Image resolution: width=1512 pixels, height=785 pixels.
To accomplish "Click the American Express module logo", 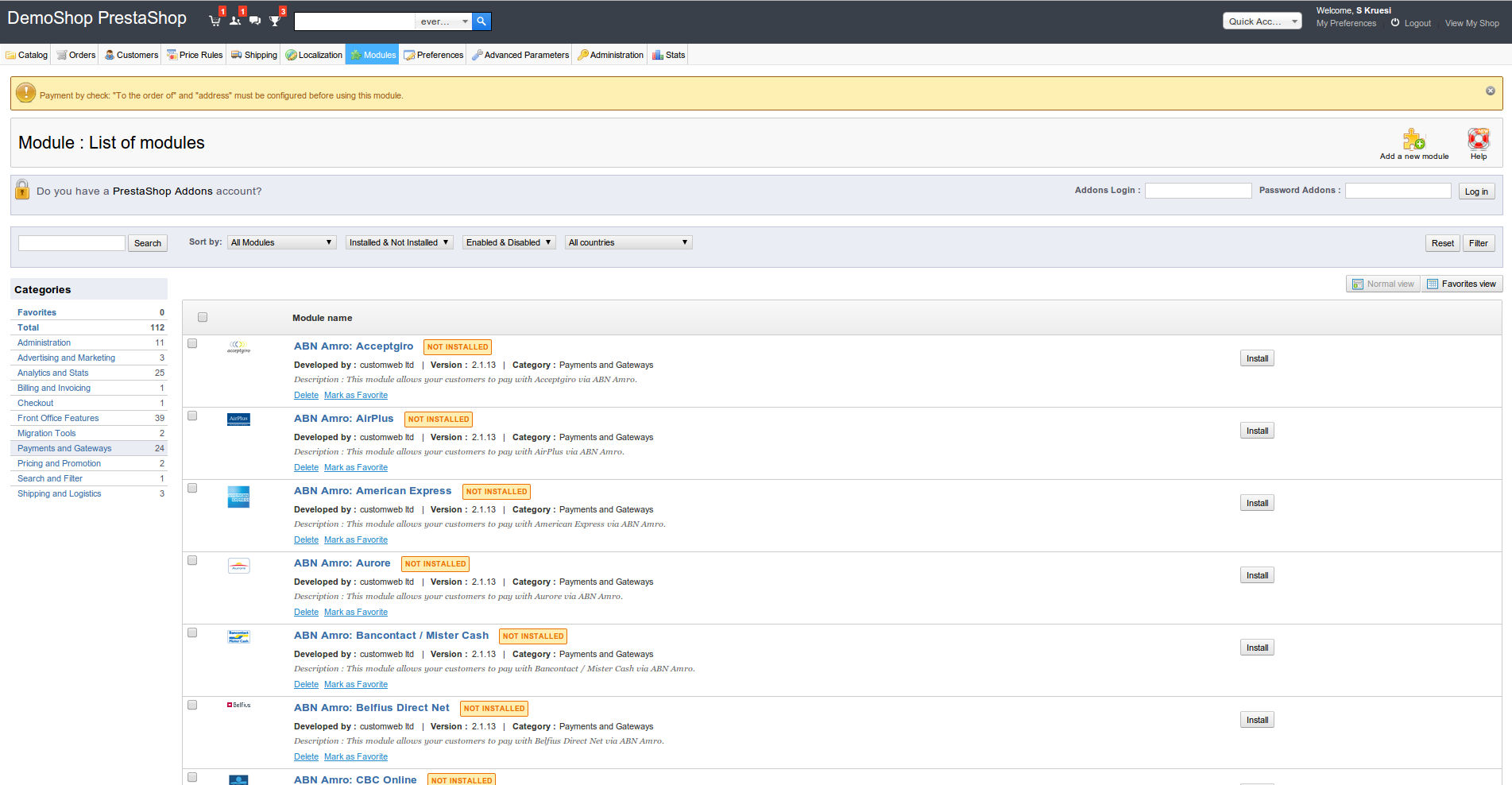I will [x=238, y=497].
